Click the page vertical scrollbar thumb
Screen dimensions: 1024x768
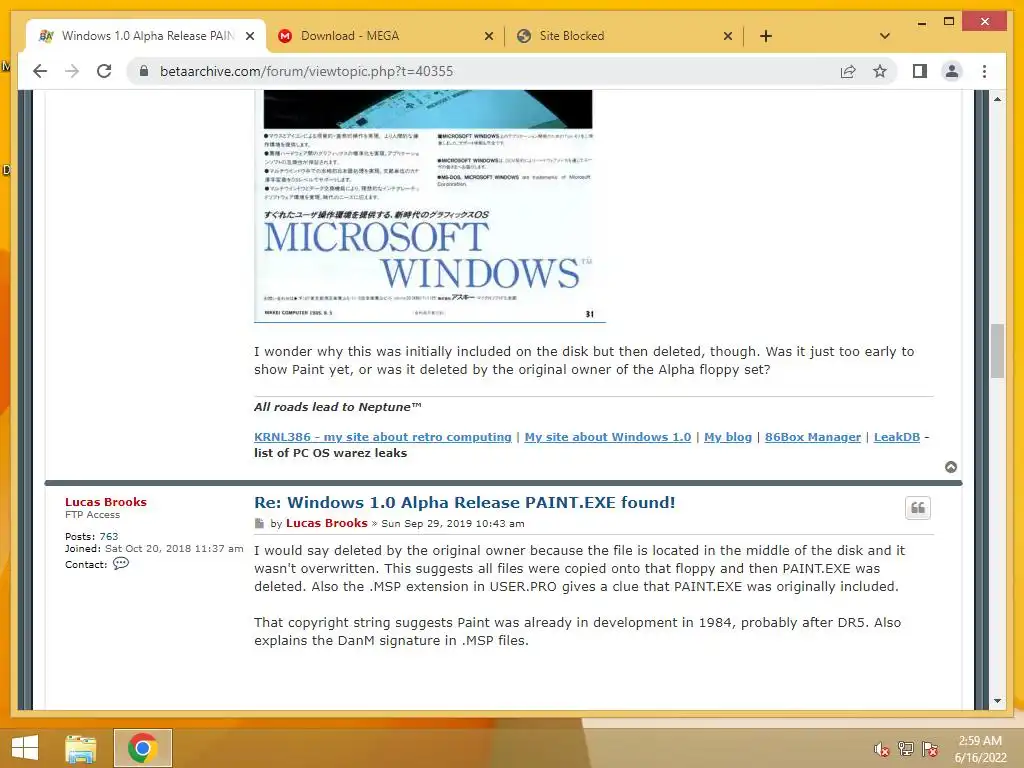coord(997,351)
